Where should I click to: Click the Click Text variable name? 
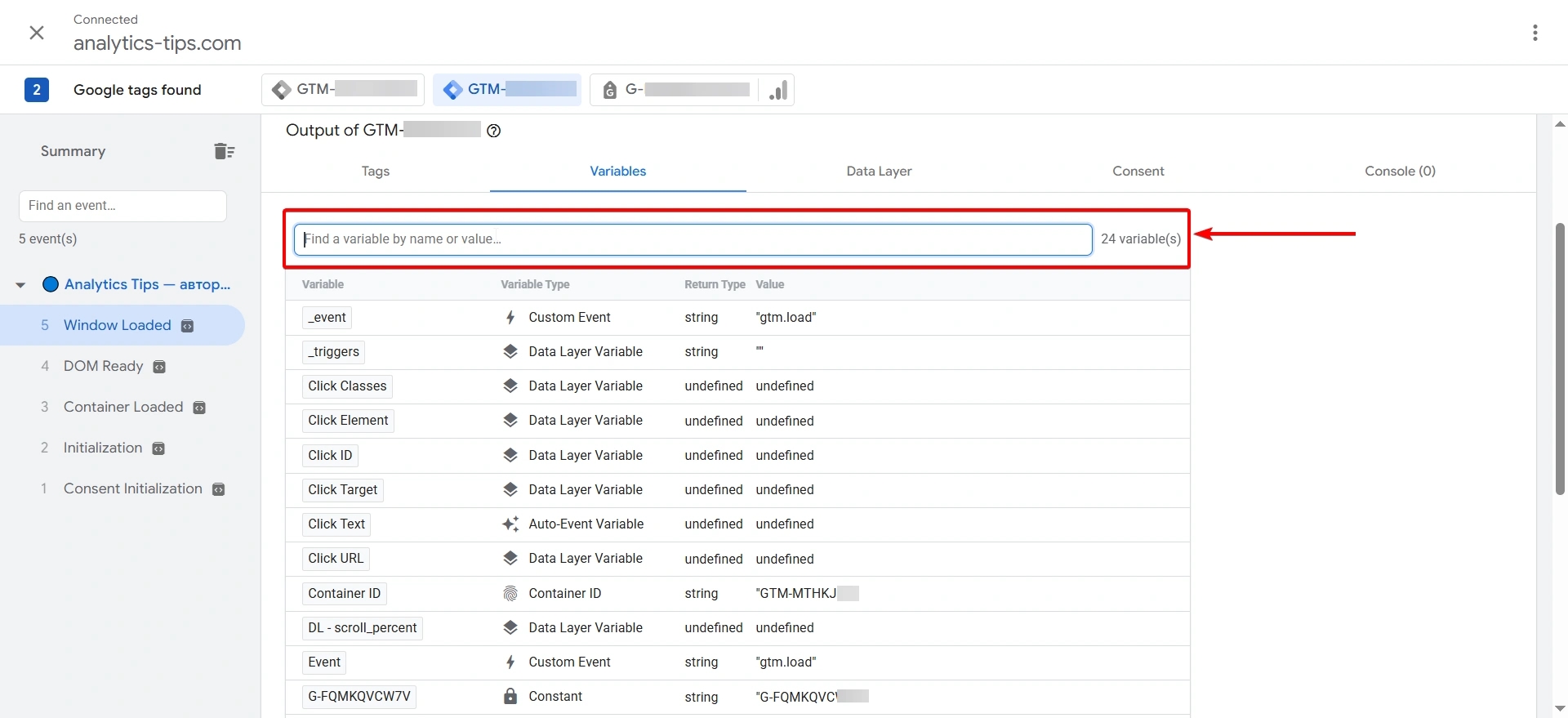[336, 524]
